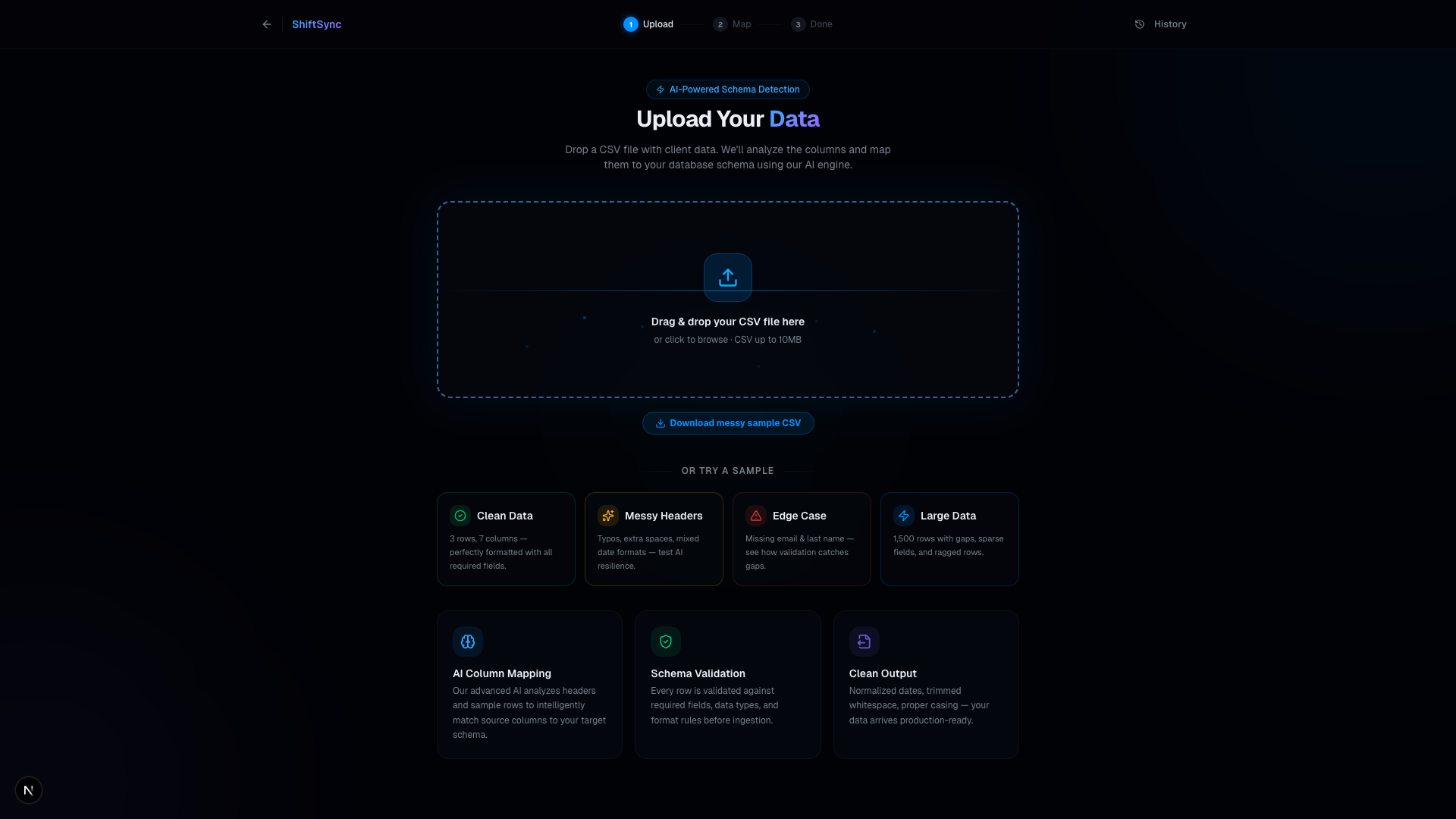The height and width of the screenshot is (819, 1456).
Task: Click the Next.js dev tools badge
Action: pyautogui.click(x=29, y=790)
